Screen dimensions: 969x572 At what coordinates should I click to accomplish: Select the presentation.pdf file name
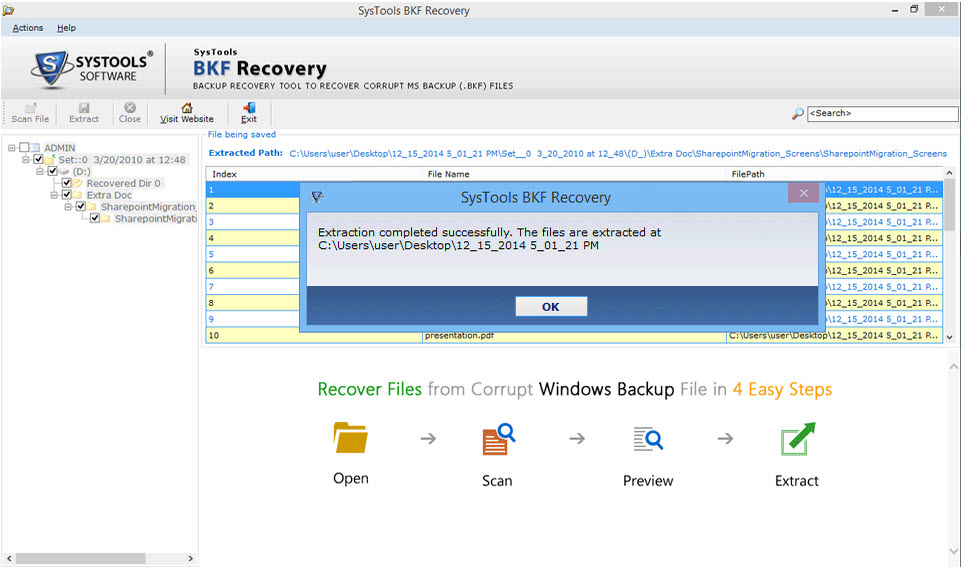pos(459,335)
